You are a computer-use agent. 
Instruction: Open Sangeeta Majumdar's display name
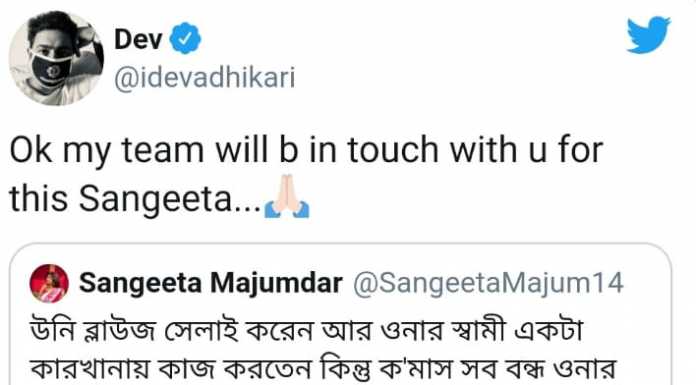click(x=211, y=283)
